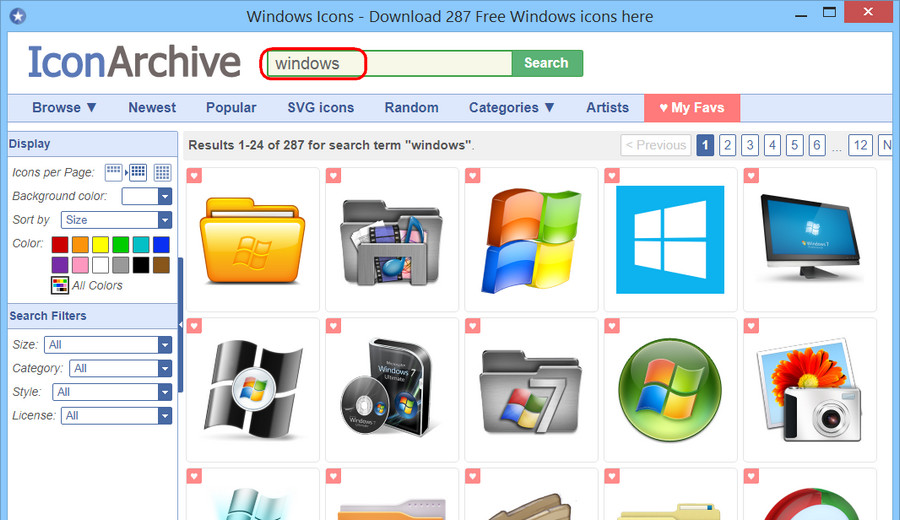
Task: Open the License filter dropdown
Action: 117,416
